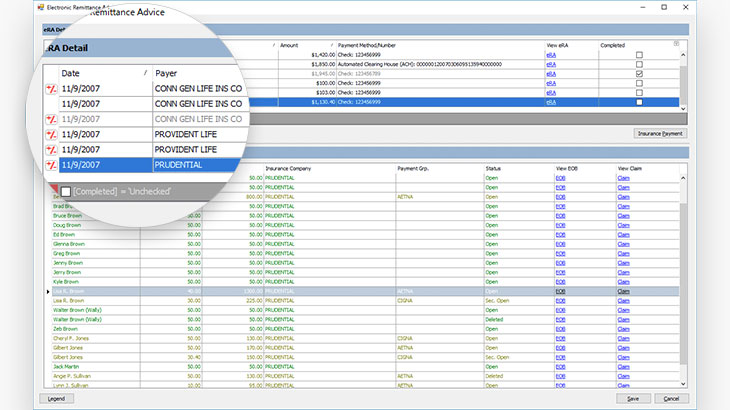View the Claim link for Zeb Brown
The width and height of the screenshot is (730, 410).
[623, 329]
